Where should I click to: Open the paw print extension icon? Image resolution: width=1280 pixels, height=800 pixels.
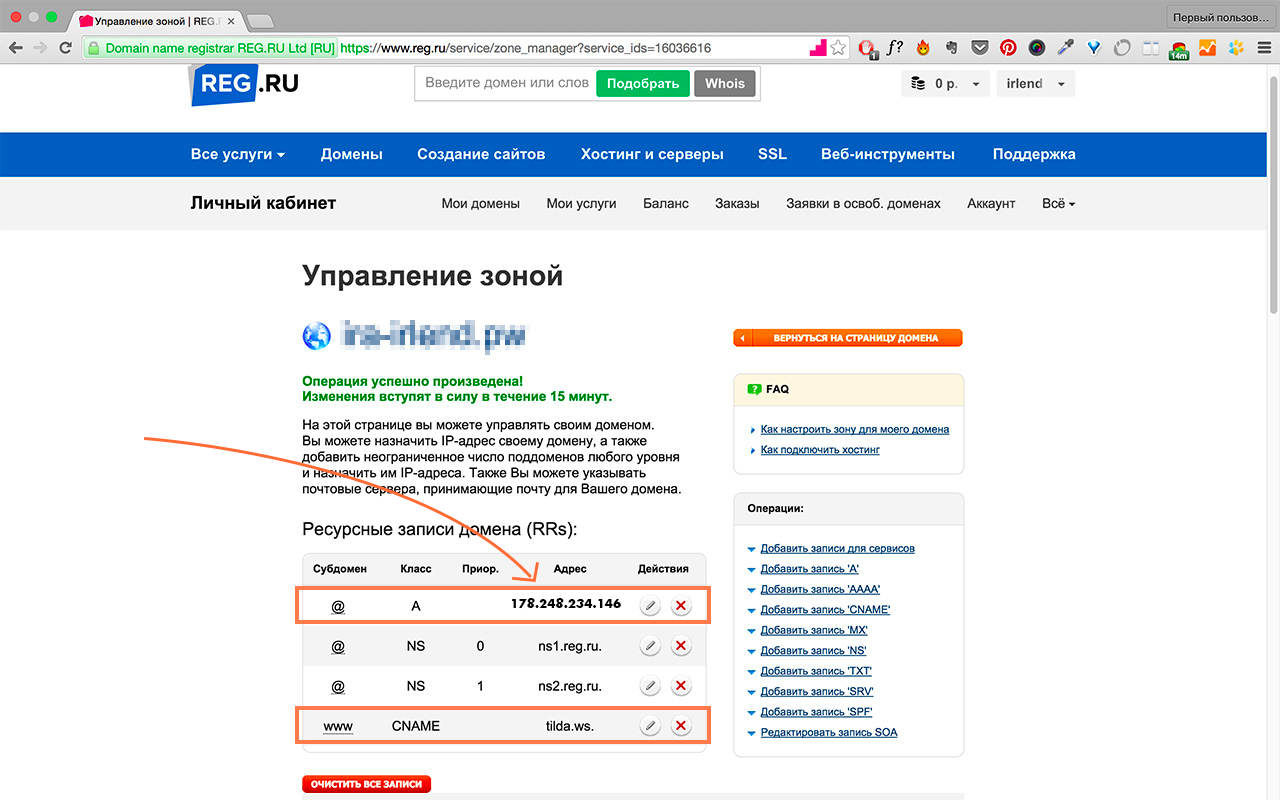point(1236,47)
